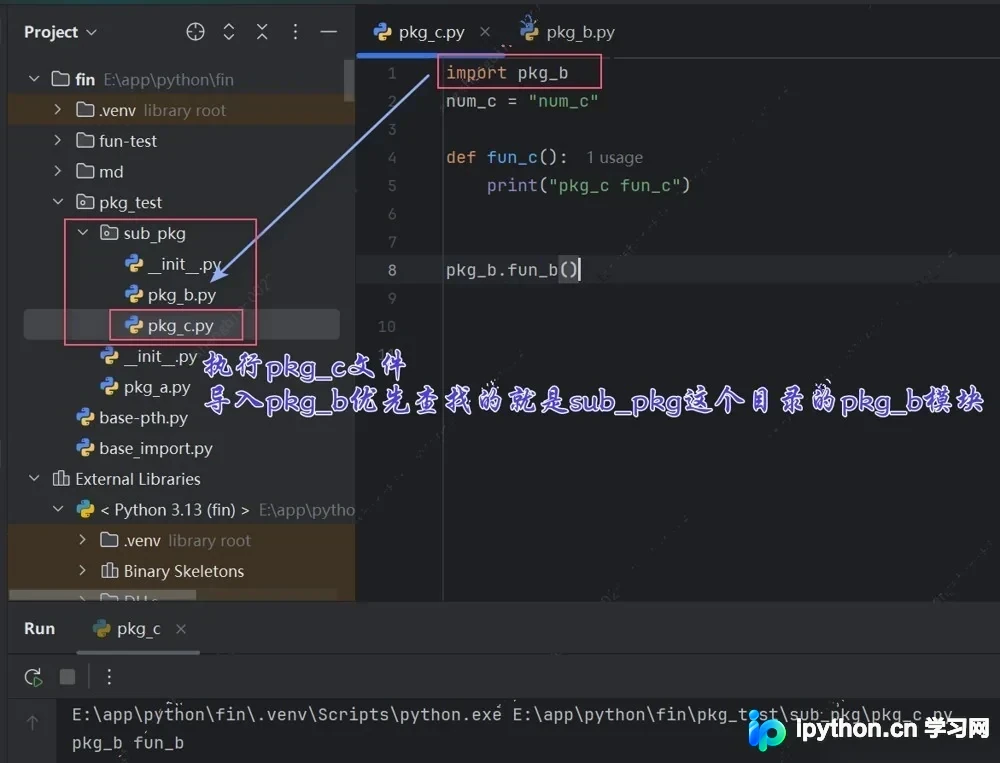Switch to the pkg_c.py editor tab
The image size is (1000, 763).
(x=431, y=32)
